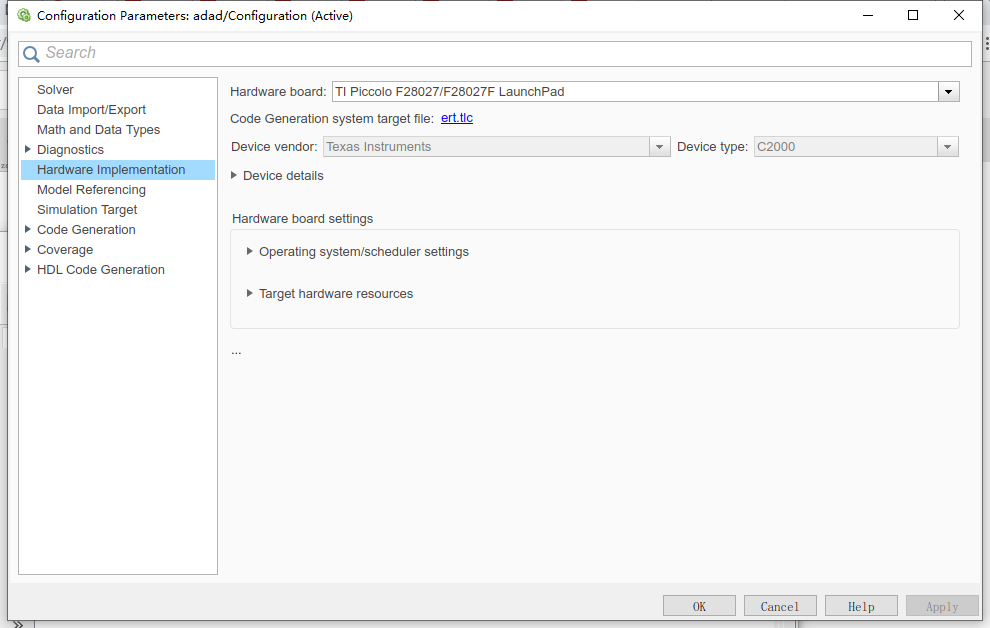Viewport: 990px width, 628px height.
Task: Expand the Diagnostics tree node arrow
Action: pyautogui.click(x=28, y=149)
